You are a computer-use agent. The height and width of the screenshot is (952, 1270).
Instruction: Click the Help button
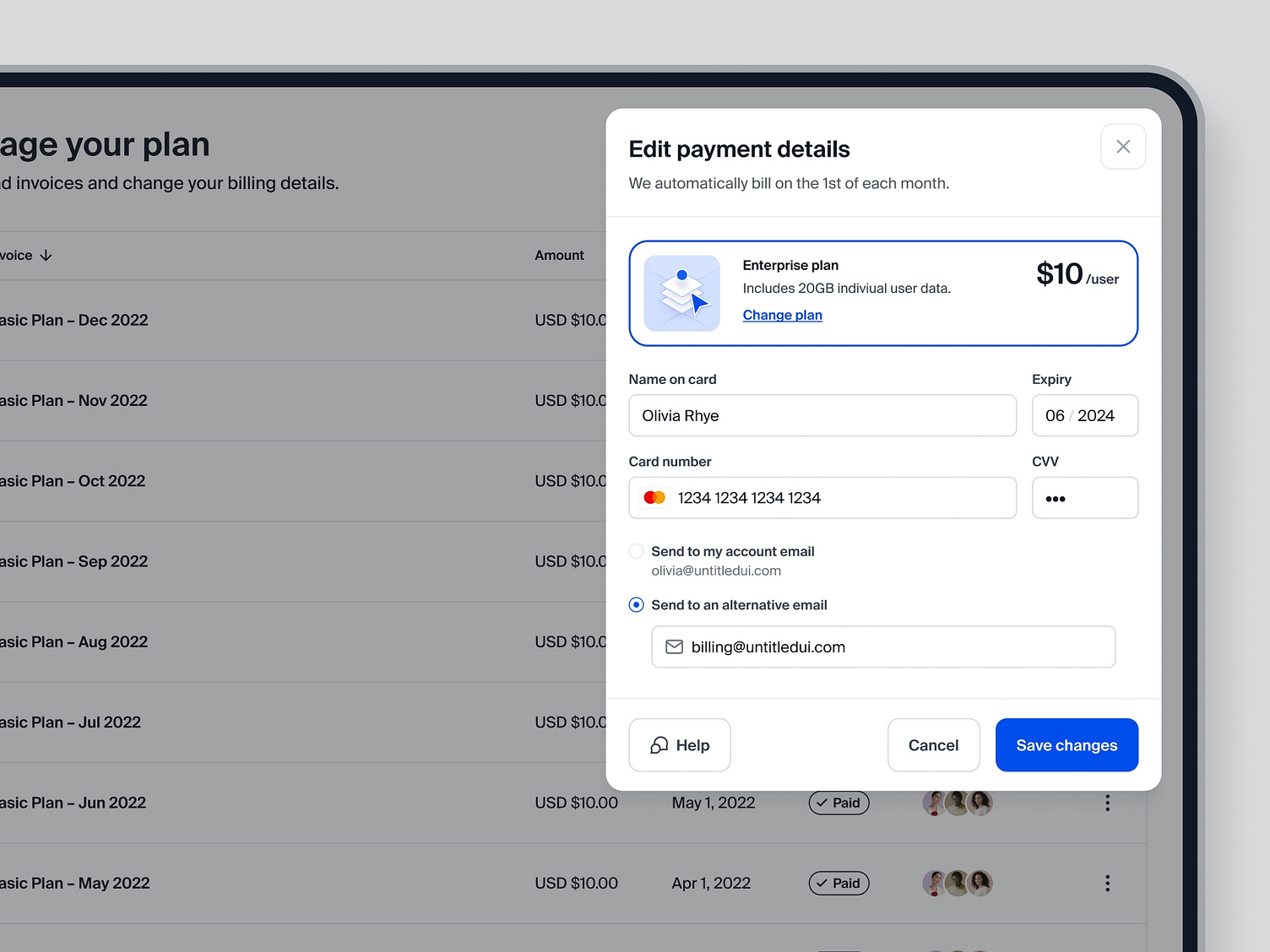pos(679,744)
